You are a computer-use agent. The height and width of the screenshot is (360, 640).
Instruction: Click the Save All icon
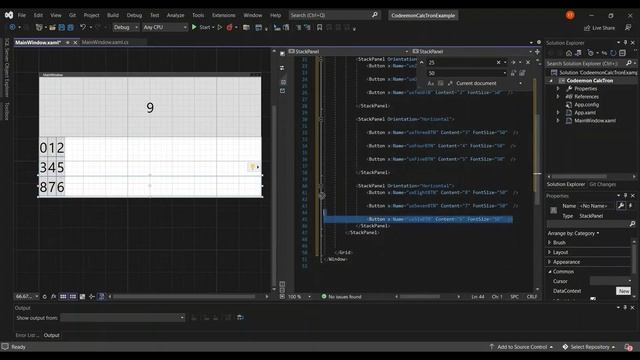pos(70,27)
